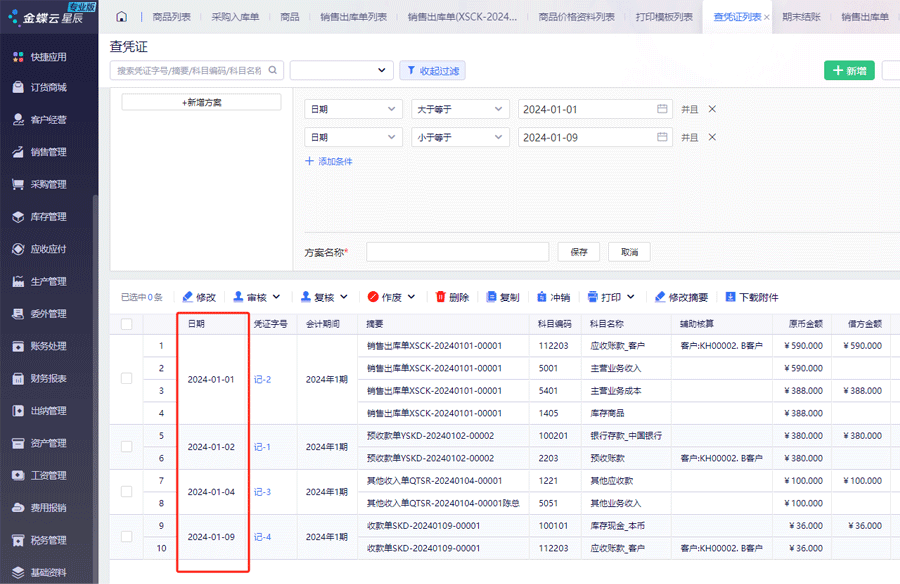900x584 pixels.
Task: Switch to 销售出库单列表 tab
Action: (353, 17)
